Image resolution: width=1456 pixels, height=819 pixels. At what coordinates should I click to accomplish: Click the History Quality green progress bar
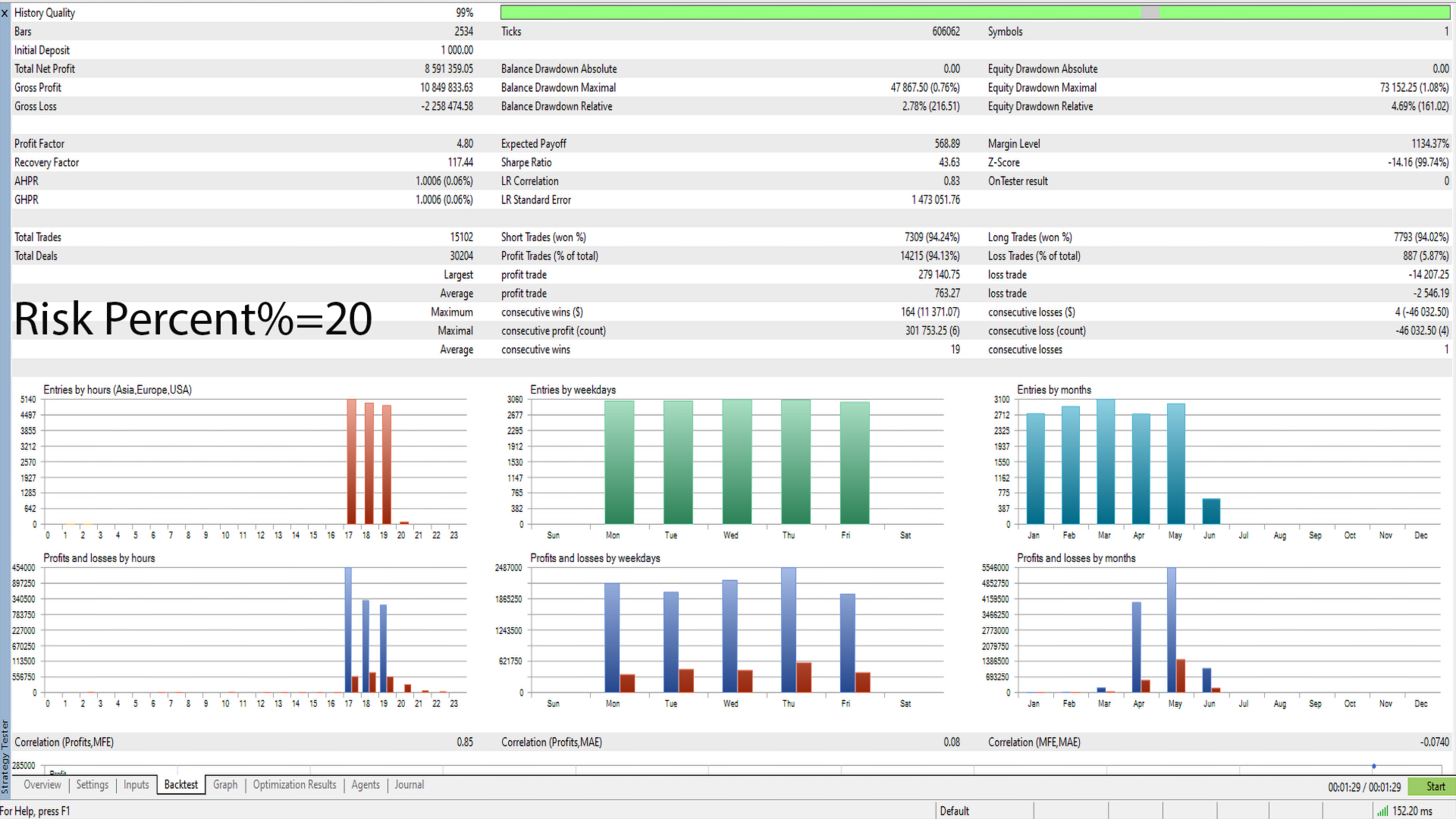pos(819,12)
